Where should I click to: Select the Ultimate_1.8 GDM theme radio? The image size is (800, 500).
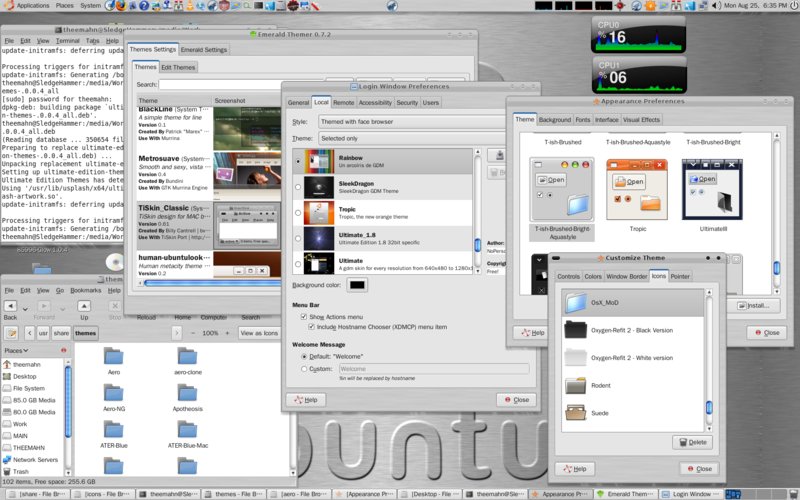coord(298,238)
